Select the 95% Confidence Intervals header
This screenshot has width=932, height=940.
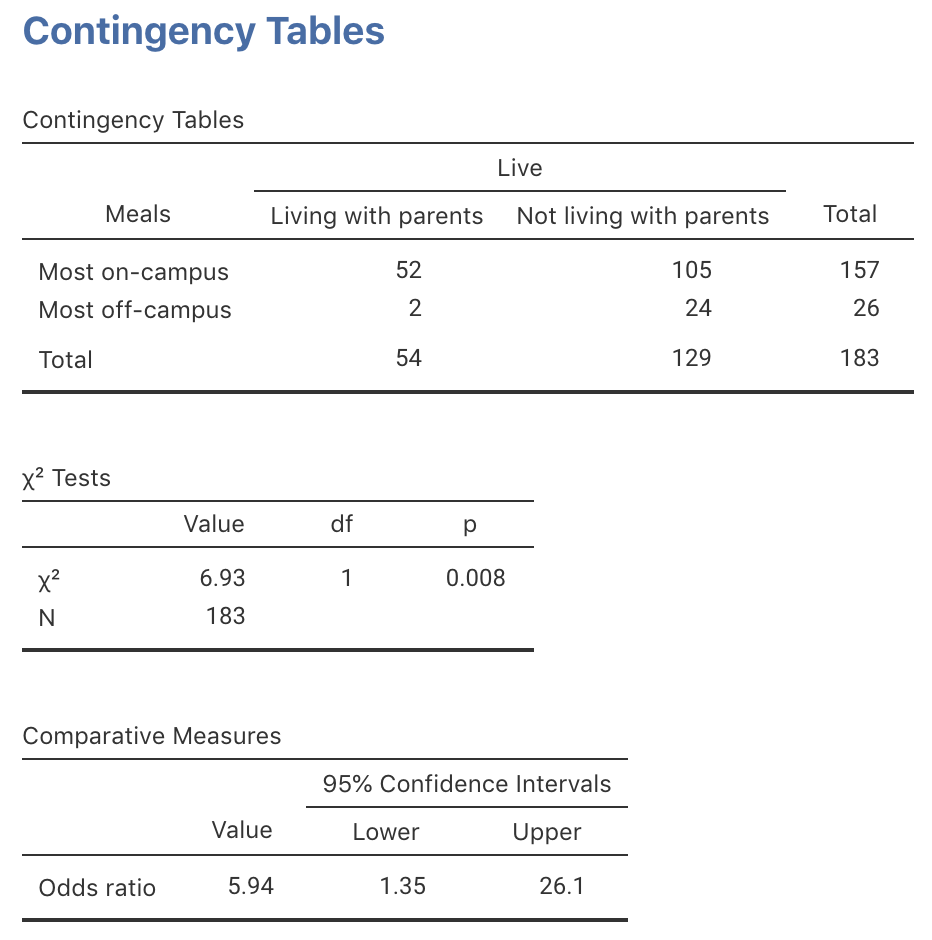point(466,784)
